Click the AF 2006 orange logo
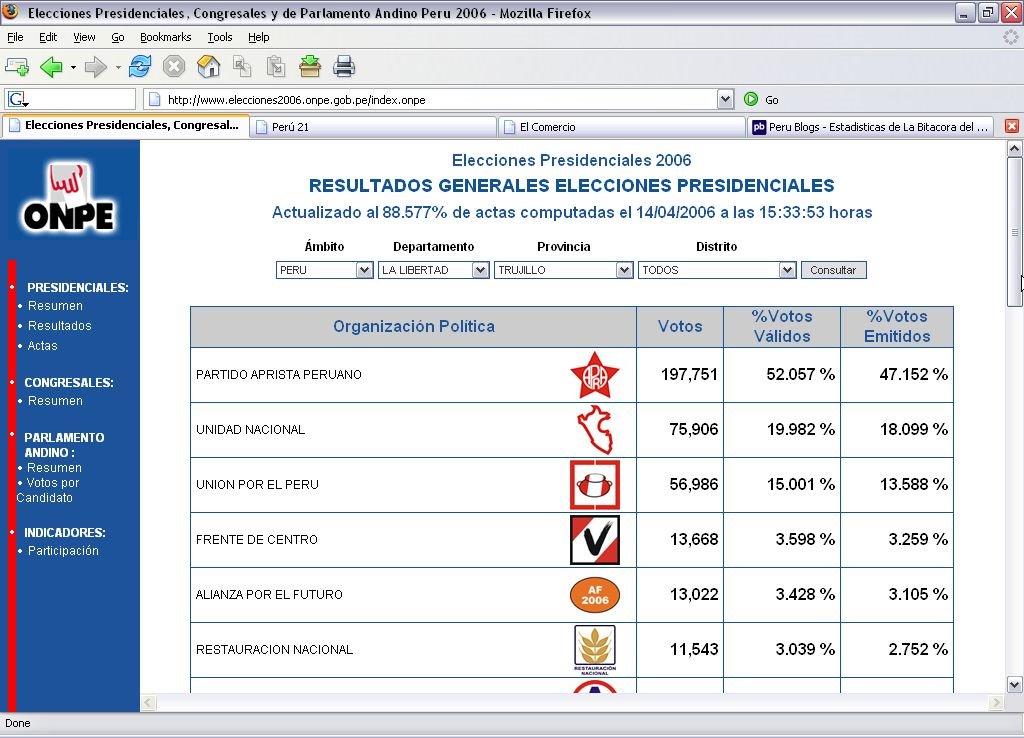The width and height of the screenshot is (1024, 738). point(595,594)
